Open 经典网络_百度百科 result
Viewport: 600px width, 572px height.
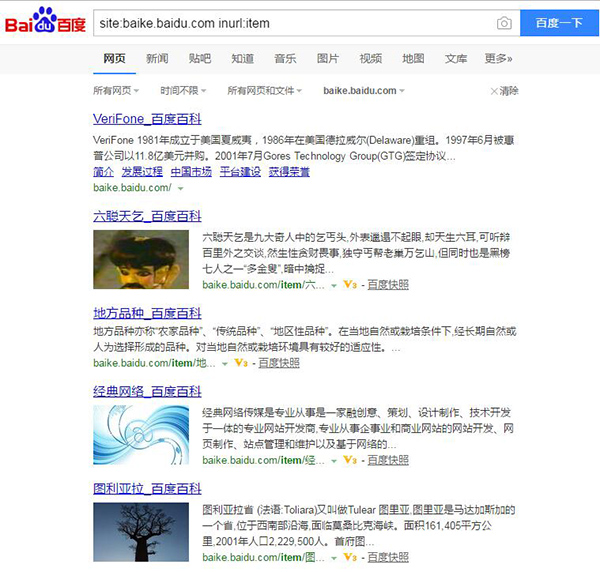(x=147, y=391)
